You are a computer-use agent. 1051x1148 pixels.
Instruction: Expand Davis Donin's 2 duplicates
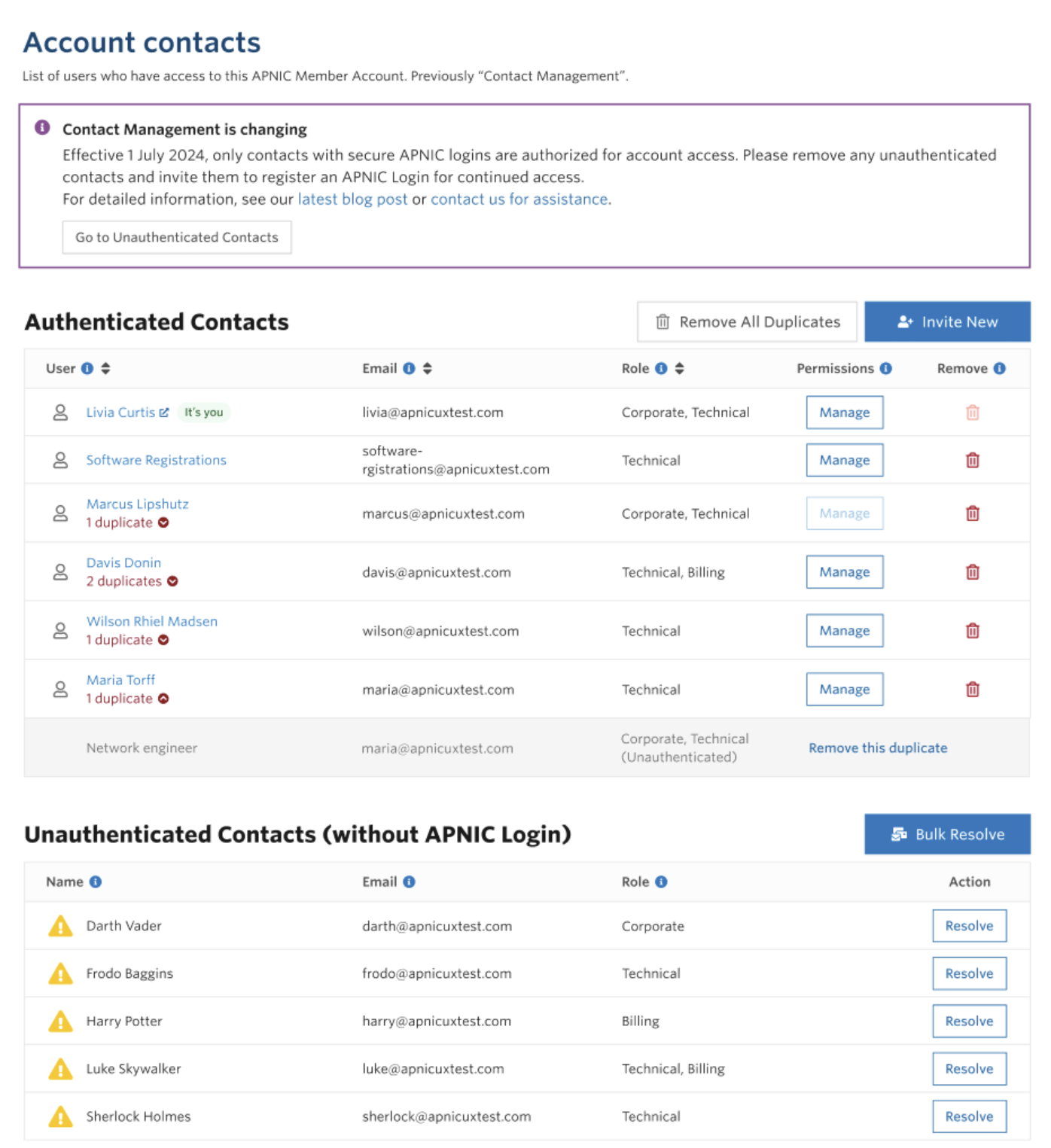pos(172,581)
